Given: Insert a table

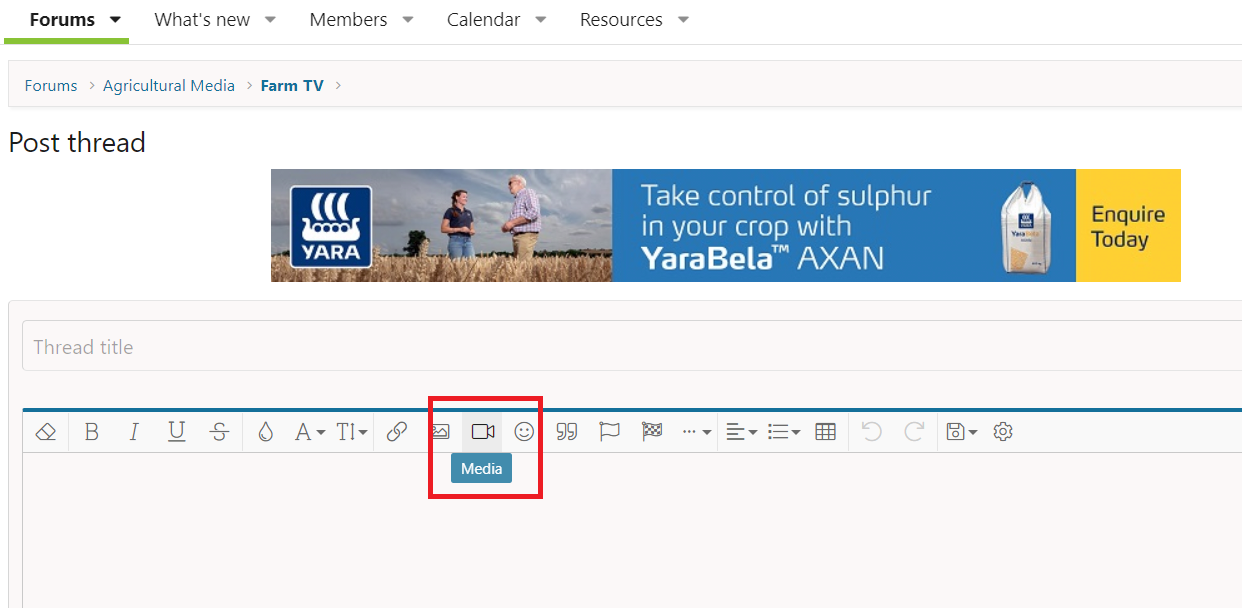Looking at the screenshot, I should click(x=826, y=432).
